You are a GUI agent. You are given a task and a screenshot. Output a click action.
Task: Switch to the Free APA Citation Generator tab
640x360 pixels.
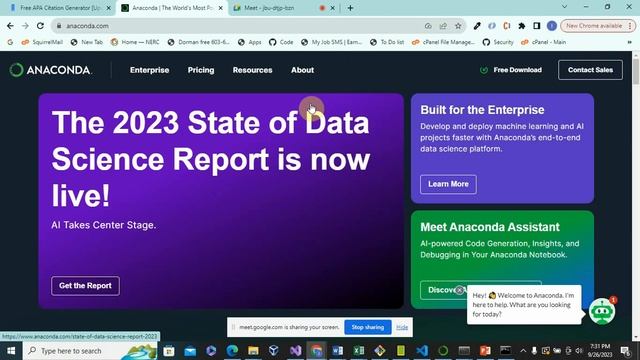click(x=60, y=8)
